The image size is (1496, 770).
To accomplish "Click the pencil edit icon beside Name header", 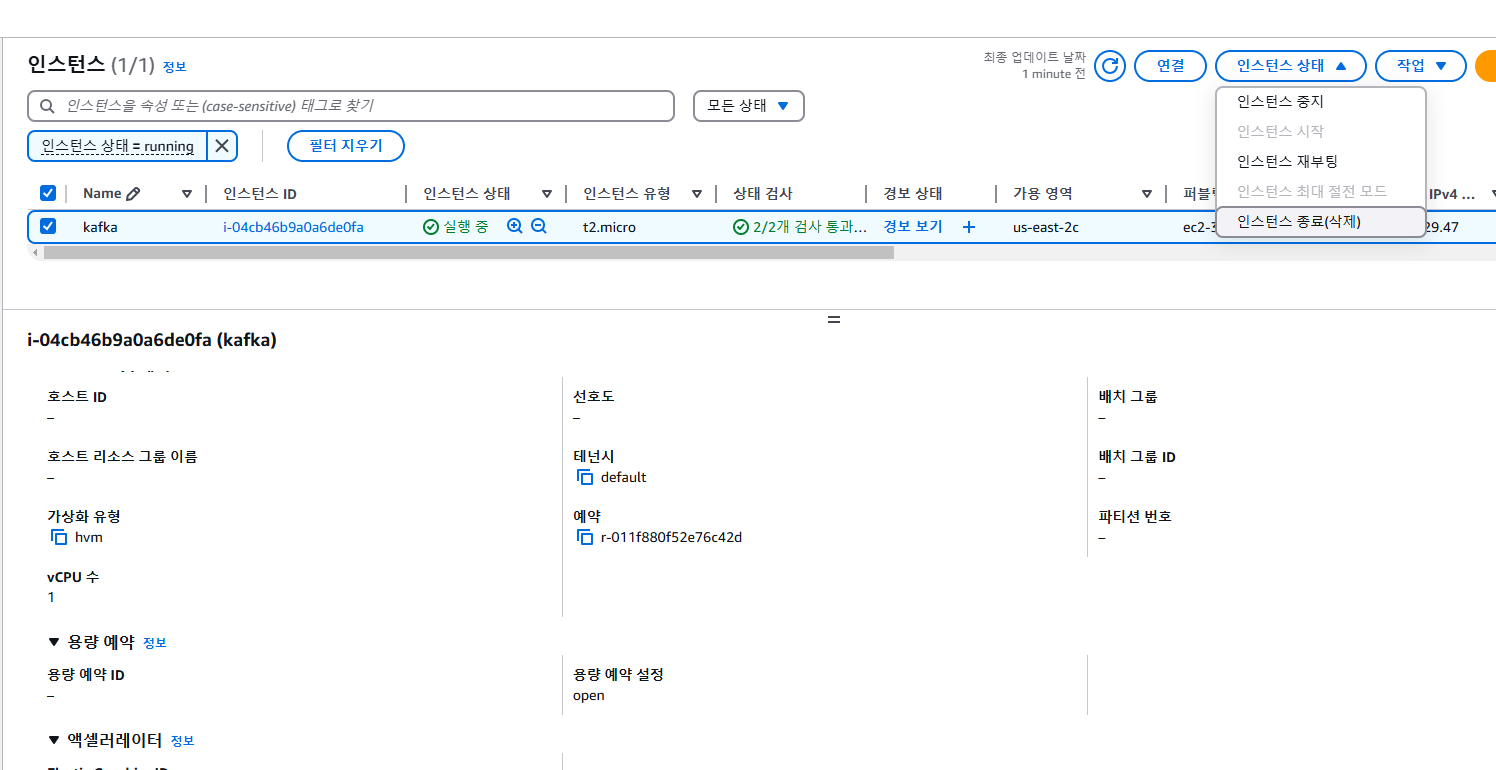I will (x=133, y=194).
